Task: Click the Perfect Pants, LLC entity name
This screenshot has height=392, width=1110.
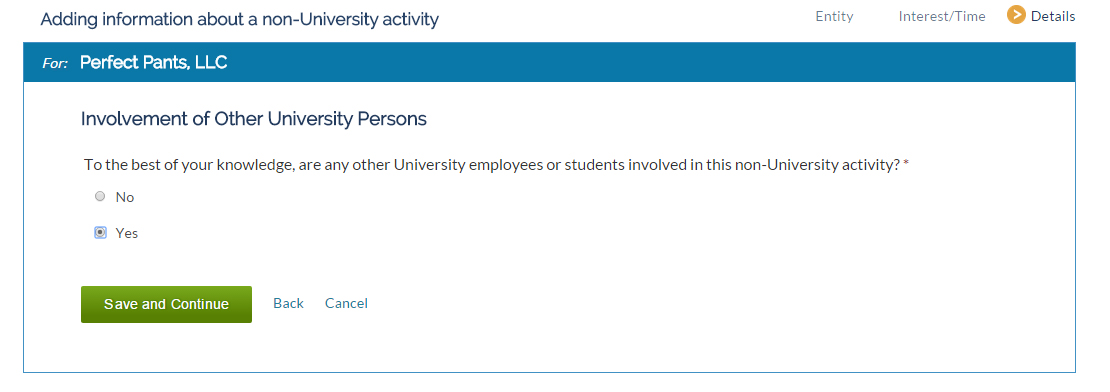Action: point(154,62)
